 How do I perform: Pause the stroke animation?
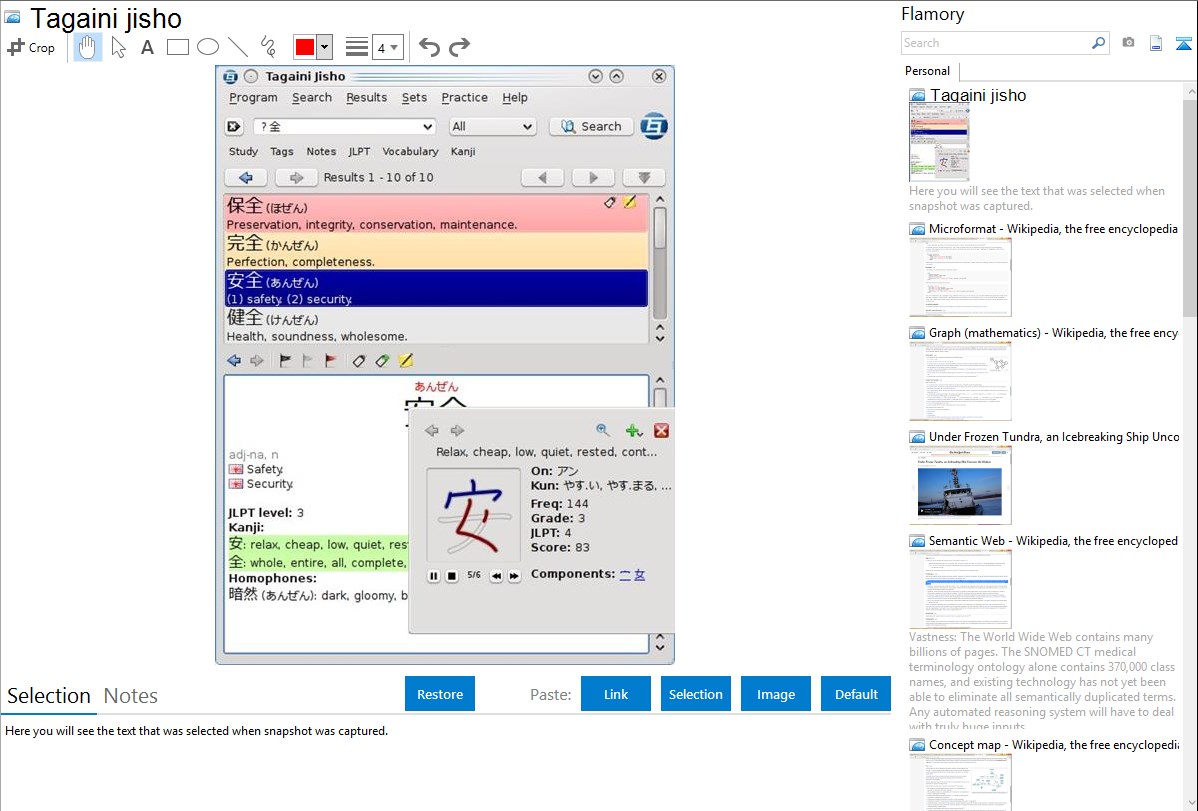(433, 576)
